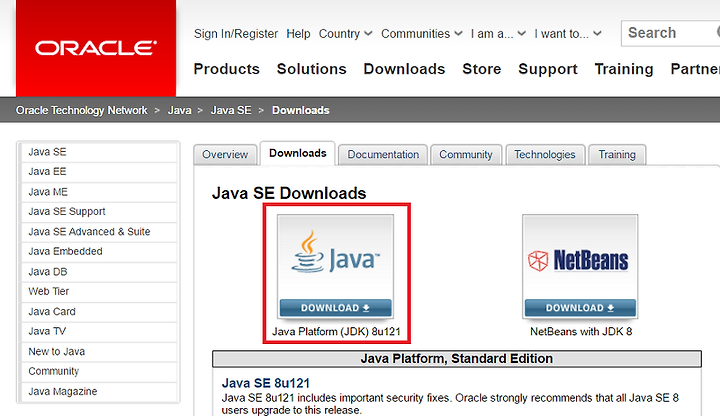The height and width of the screenshot is (416, 720).
Task: Open Java Embedded in sidebar
Action: [99, 252]
